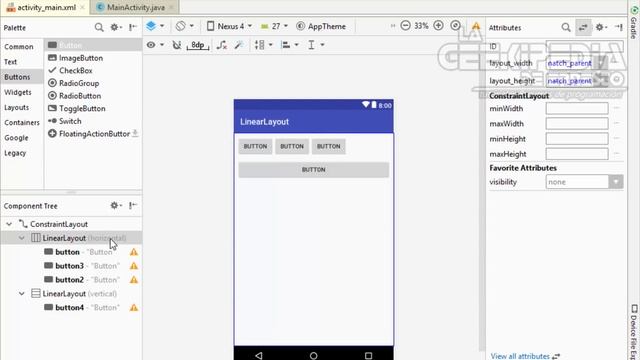Hide the Attributes panel with the collapse icon
This screenshot has height=360, width=640.
pos(619,27)
